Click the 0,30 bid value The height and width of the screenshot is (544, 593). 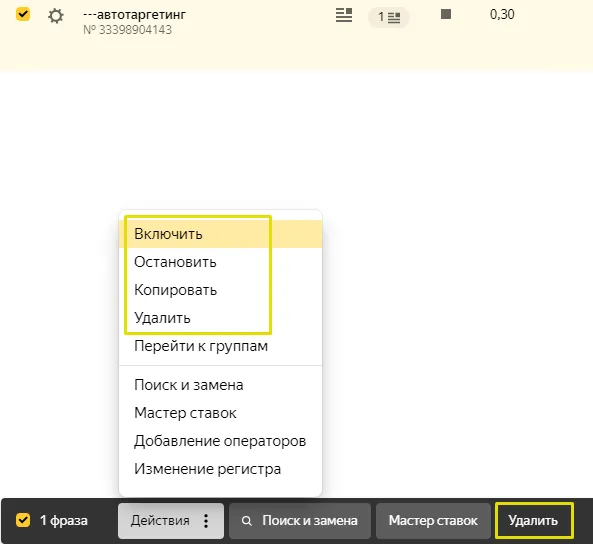[x=502, y=14]
